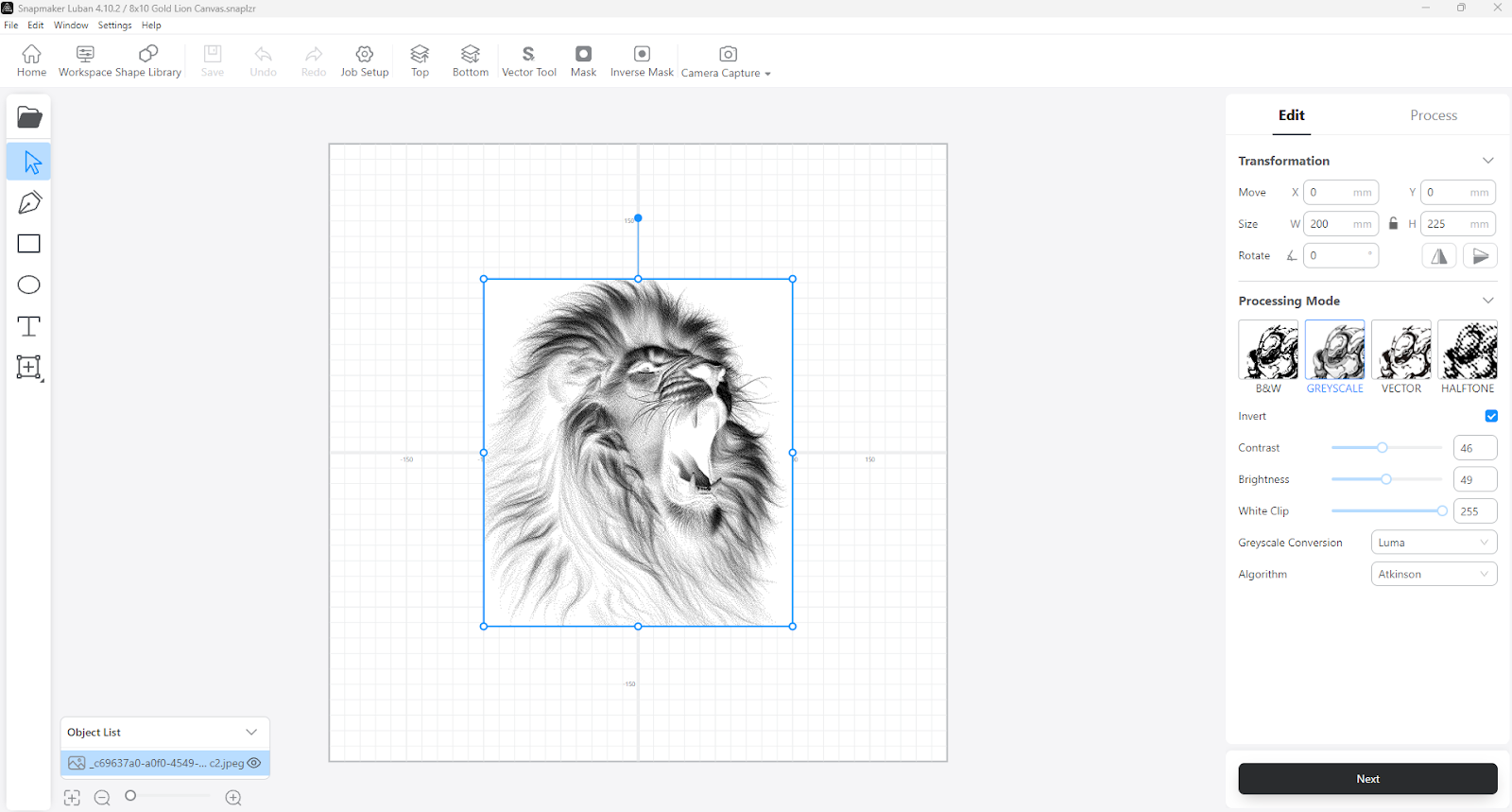Hide the c2.jpeg object with eye icon
The image size is (1512, 812).
(254, 763)
